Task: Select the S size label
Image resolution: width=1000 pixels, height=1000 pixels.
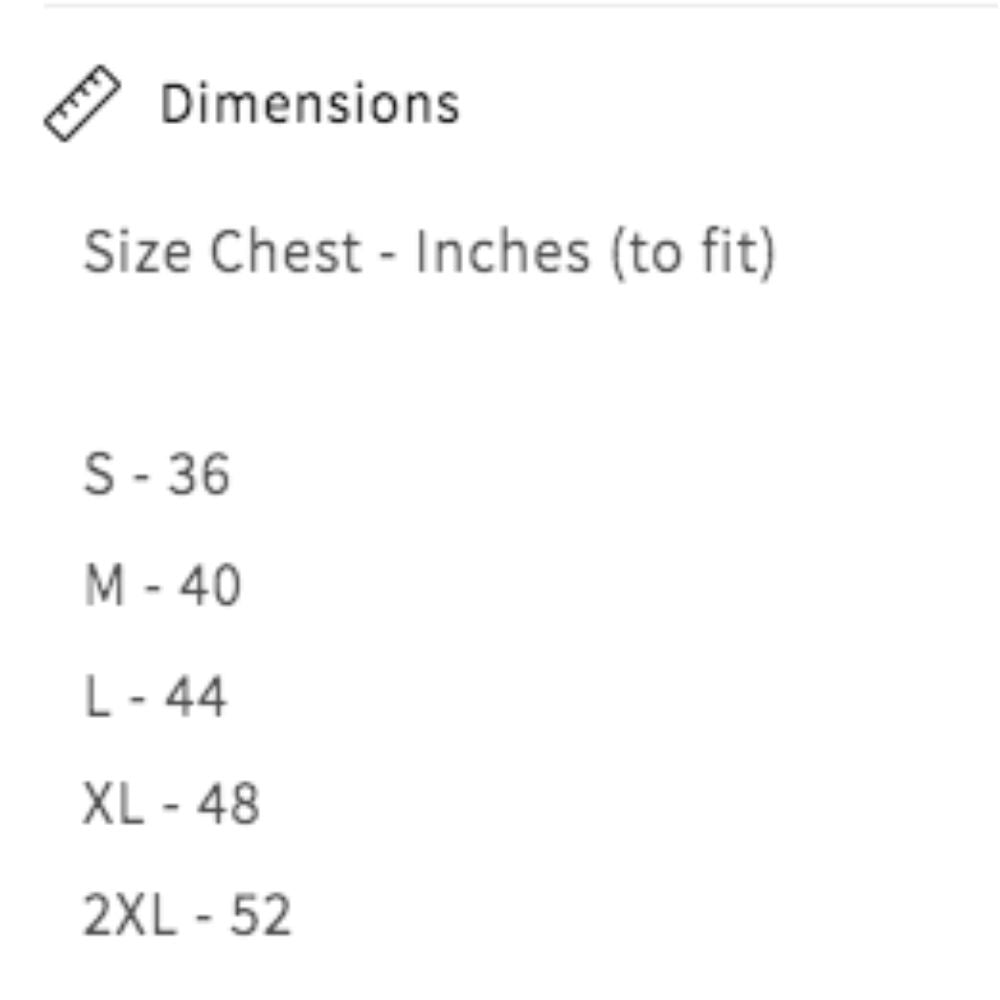Action: 99,474
